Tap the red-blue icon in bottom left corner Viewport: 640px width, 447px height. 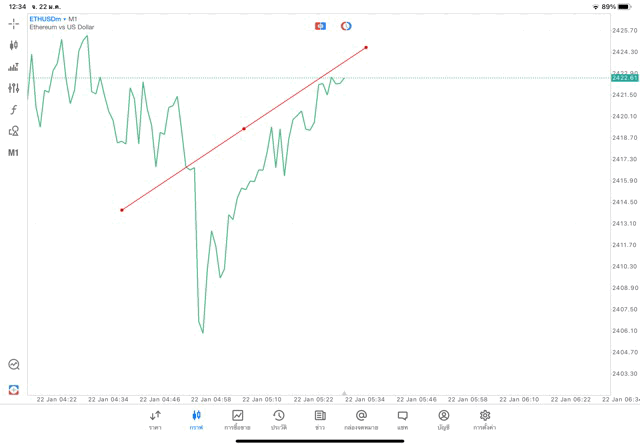click(x=14, y=389)
